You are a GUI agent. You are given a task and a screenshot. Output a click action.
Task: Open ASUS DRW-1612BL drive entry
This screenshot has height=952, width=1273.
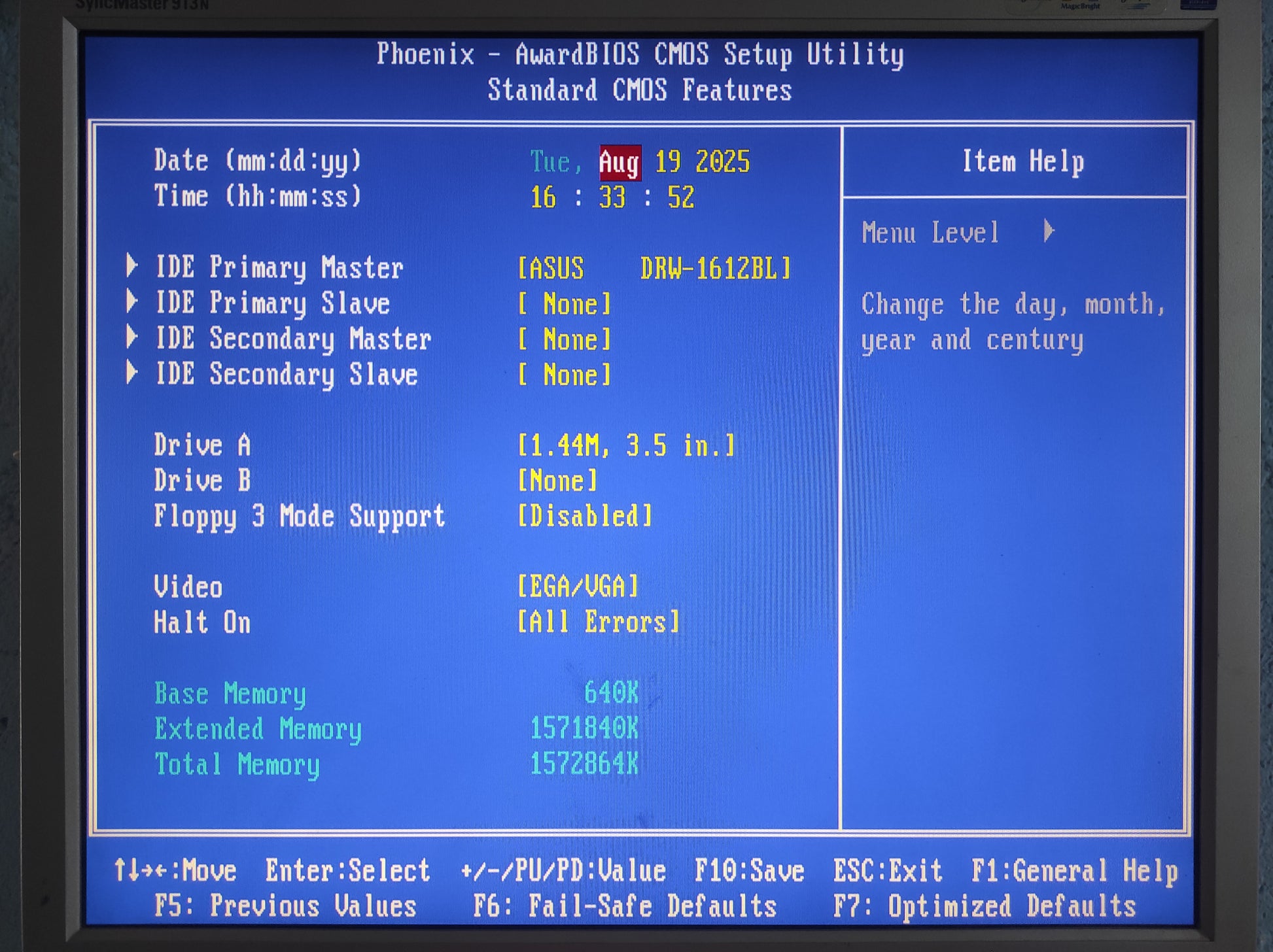click(654, 268)
